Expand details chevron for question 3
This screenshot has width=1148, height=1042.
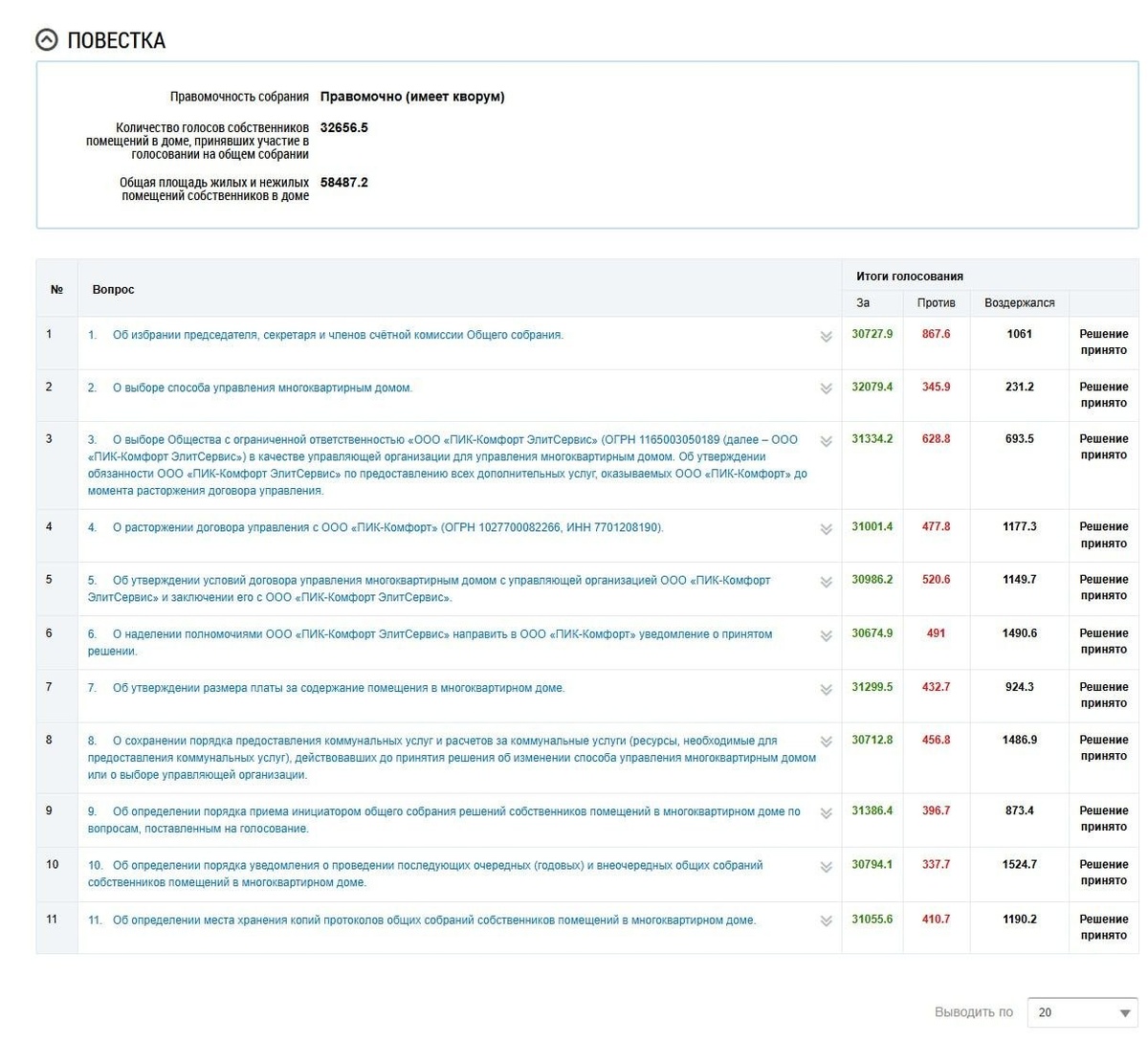[826, 442]
